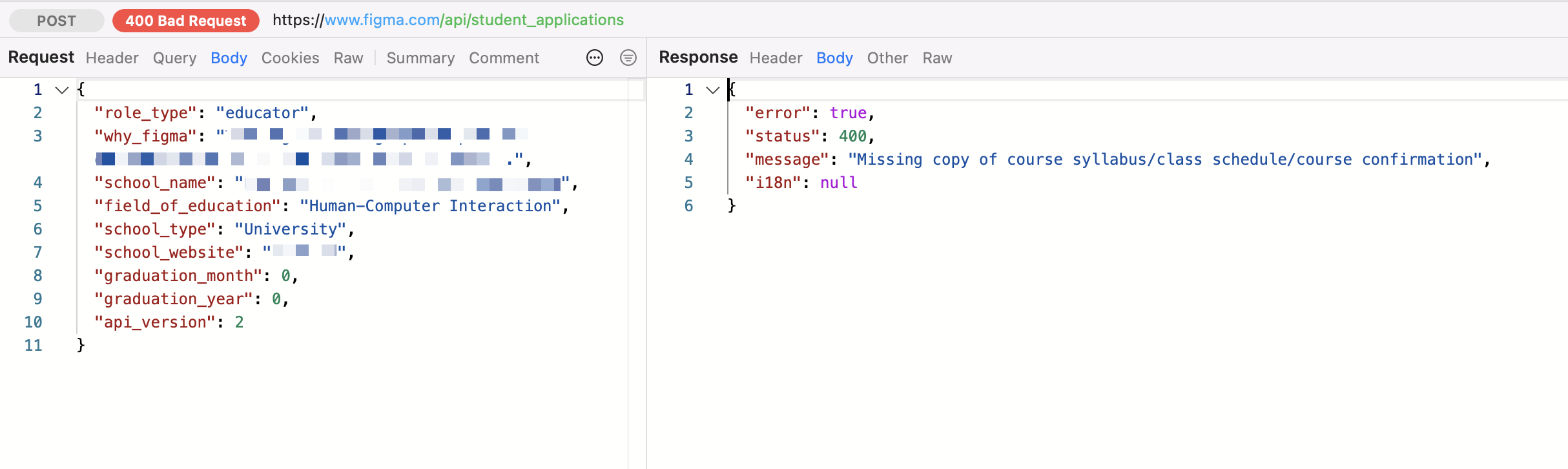Image resolution: width=1568 pixels, height=469 pixels.
Task: Collapse the request JSON root chevron
Action: pyautogui.click(x=62, y=90)
